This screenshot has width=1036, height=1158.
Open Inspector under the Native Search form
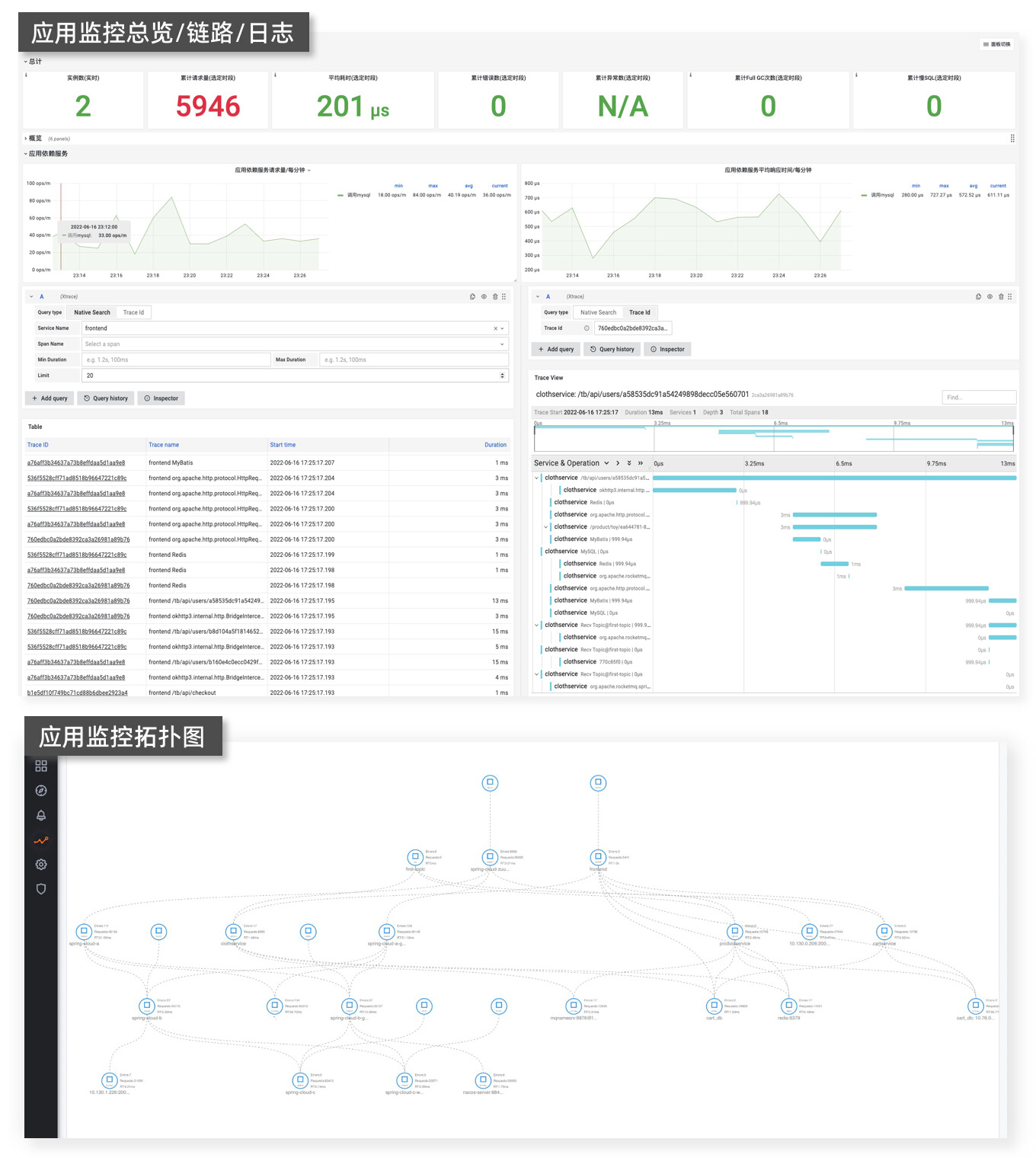pos(161,398)
